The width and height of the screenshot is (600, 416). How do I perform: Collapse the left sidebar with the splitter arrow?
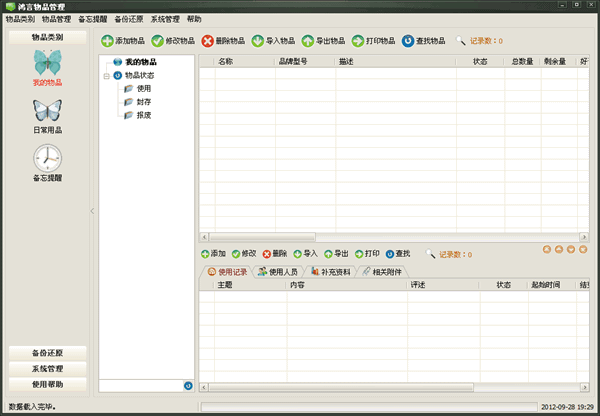pos(92,211)
